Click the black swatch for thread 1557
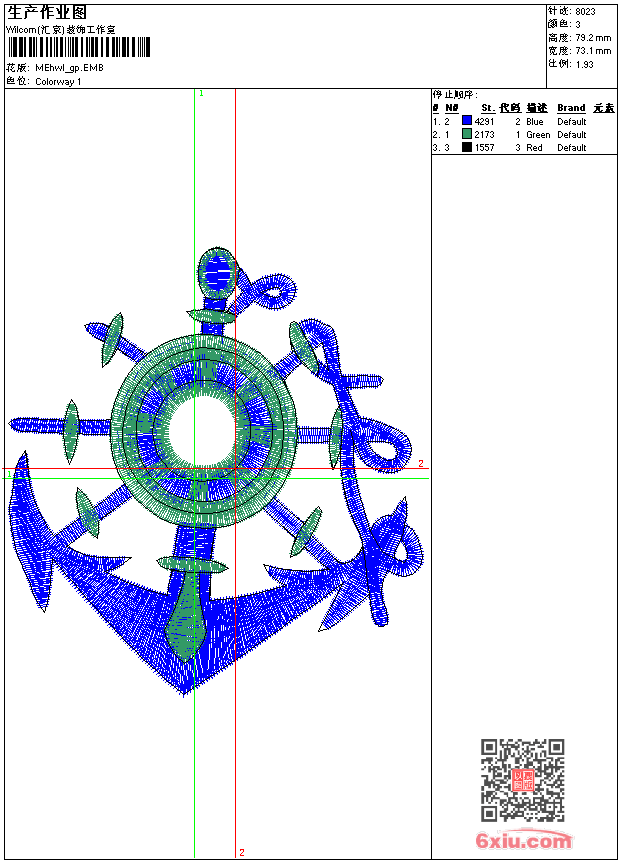 pos(467,148)
